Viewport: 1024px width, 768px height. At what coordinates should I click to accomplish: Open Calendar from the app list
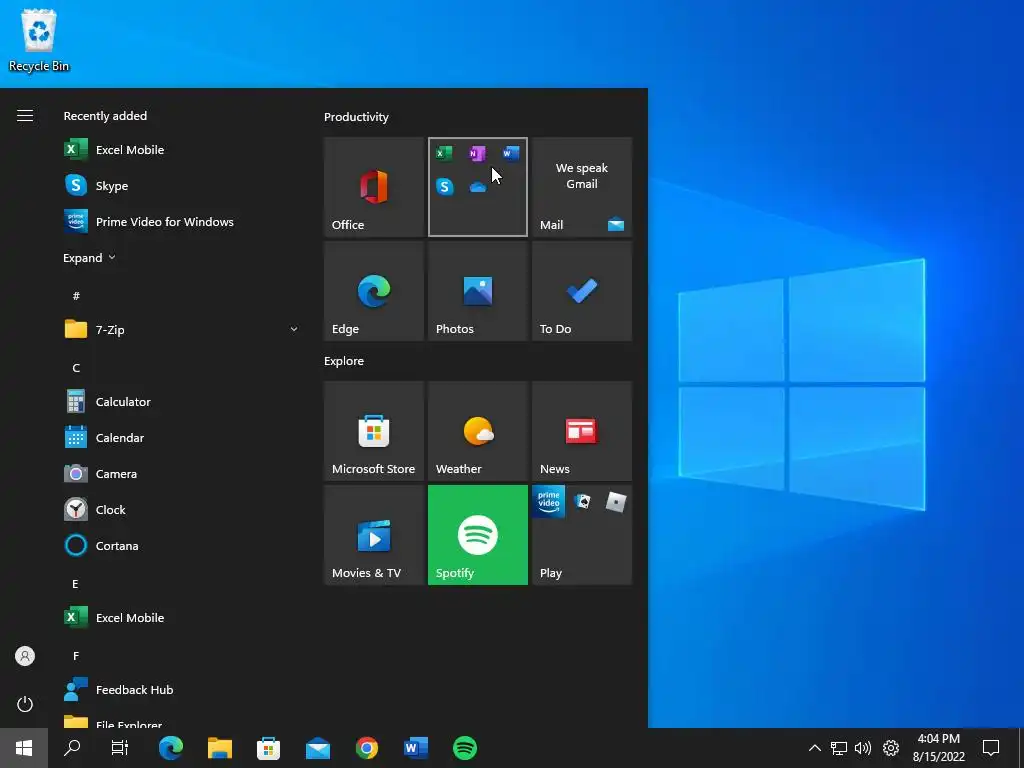pyautogui.click(x=180, y=438)
